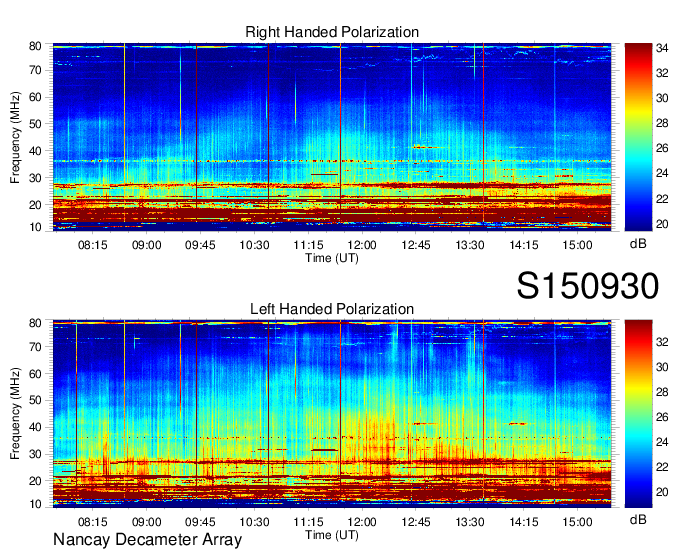The height and width of the screenshot is (552, 680).
Task: Click the 'Right Handed Polarization' plot title
Action: (x=332, y=32)
